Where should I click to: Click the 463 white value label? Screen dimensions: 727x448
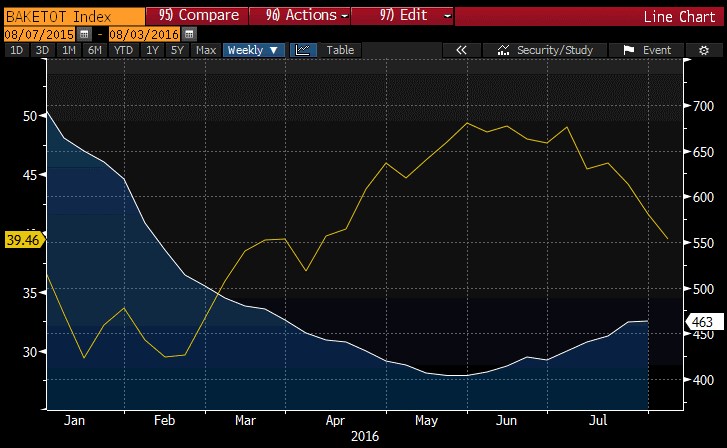[703, 321]
